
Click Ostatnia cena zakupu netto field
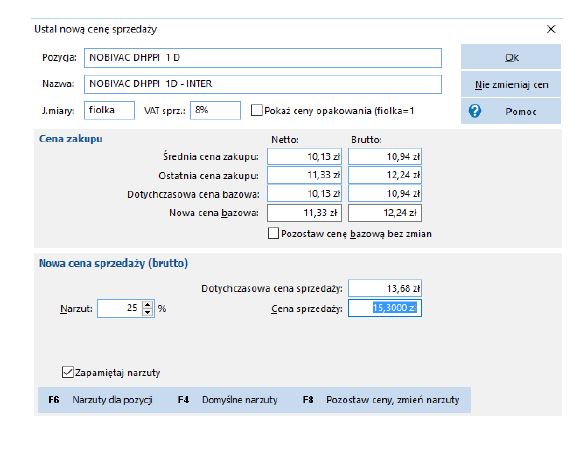click(x=304, y=175)
